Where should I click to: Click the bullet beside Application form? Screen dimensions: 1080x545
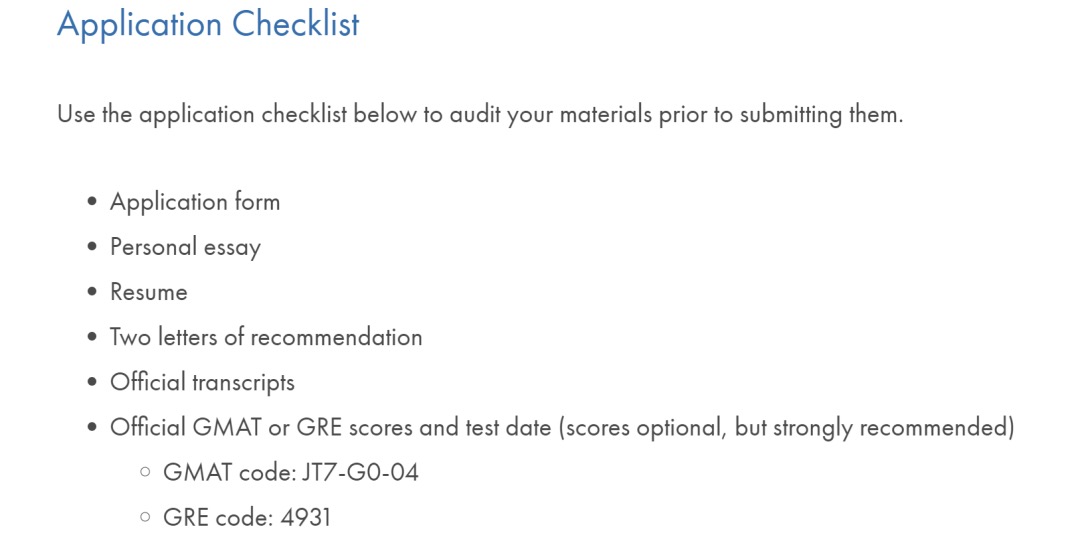coord(92,202)
